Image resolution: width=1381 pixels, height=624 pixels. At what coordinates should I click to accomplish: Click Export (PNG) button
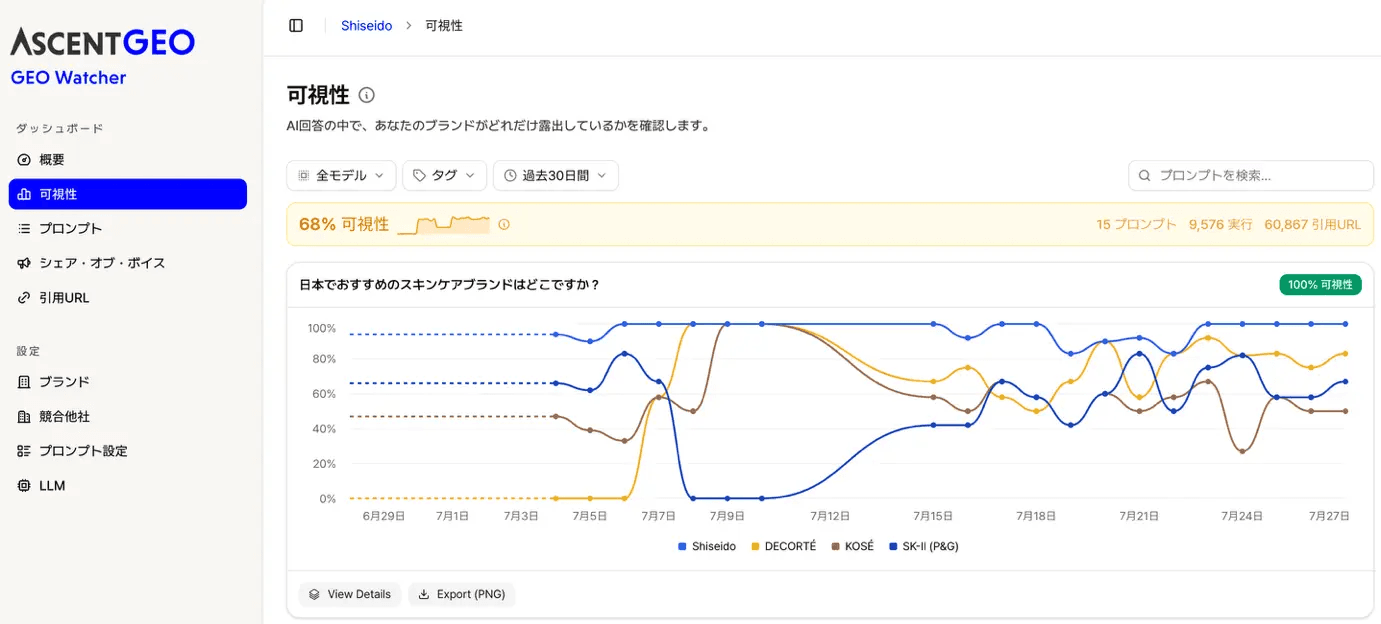[x=462, y=594]
